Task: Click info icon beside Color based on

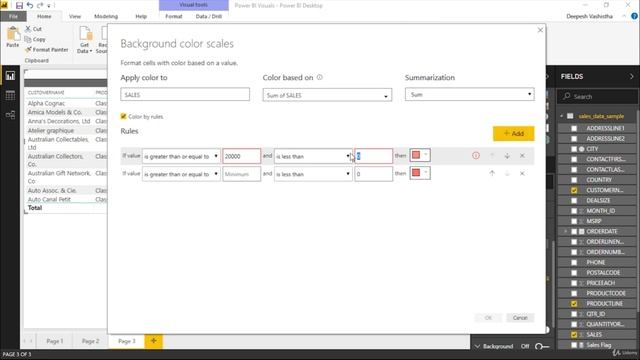Action: pyautogui.click(x=320, y=77)
